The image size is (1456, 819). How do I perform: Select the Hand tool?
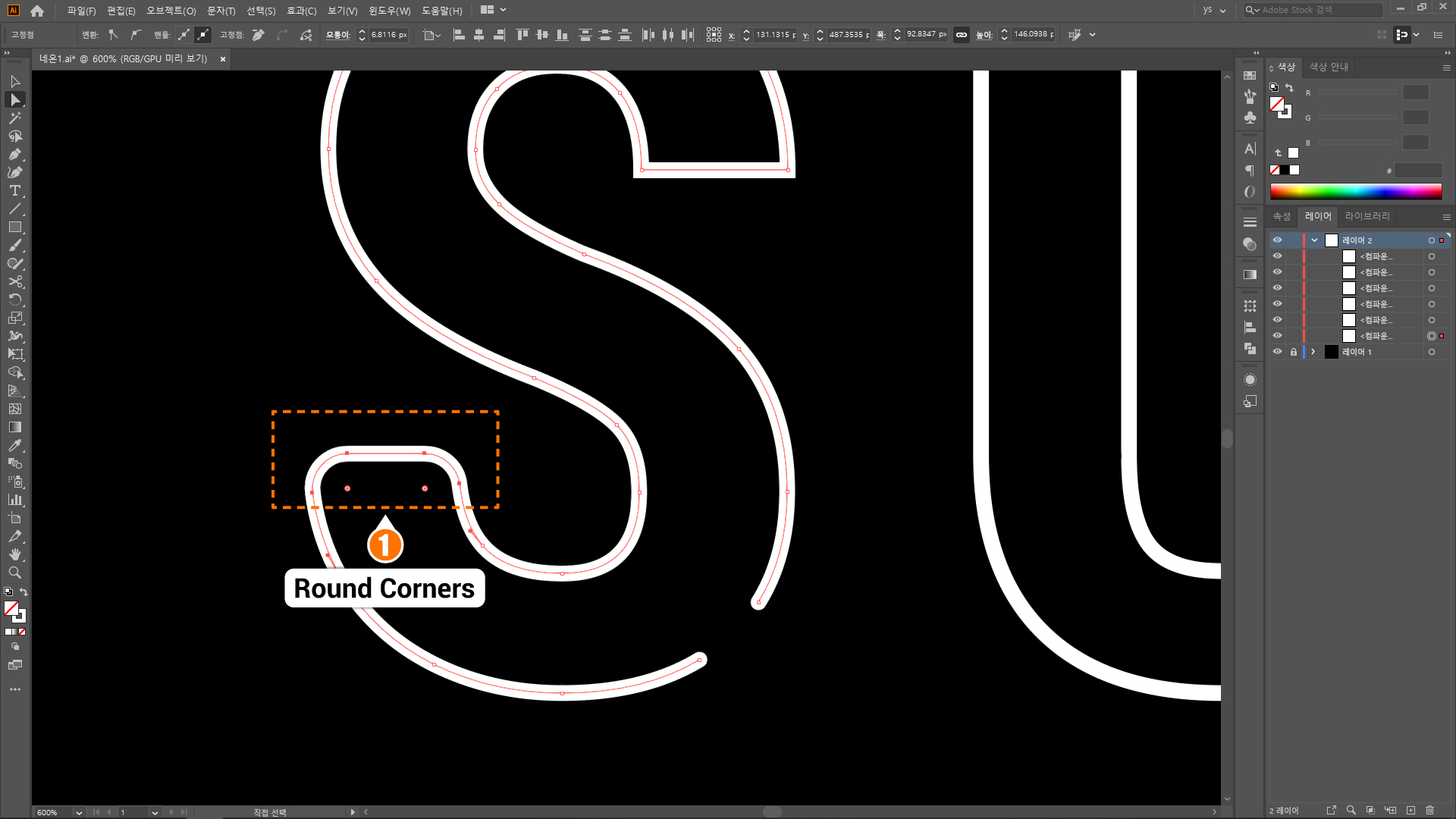click(x=14, y=555)
